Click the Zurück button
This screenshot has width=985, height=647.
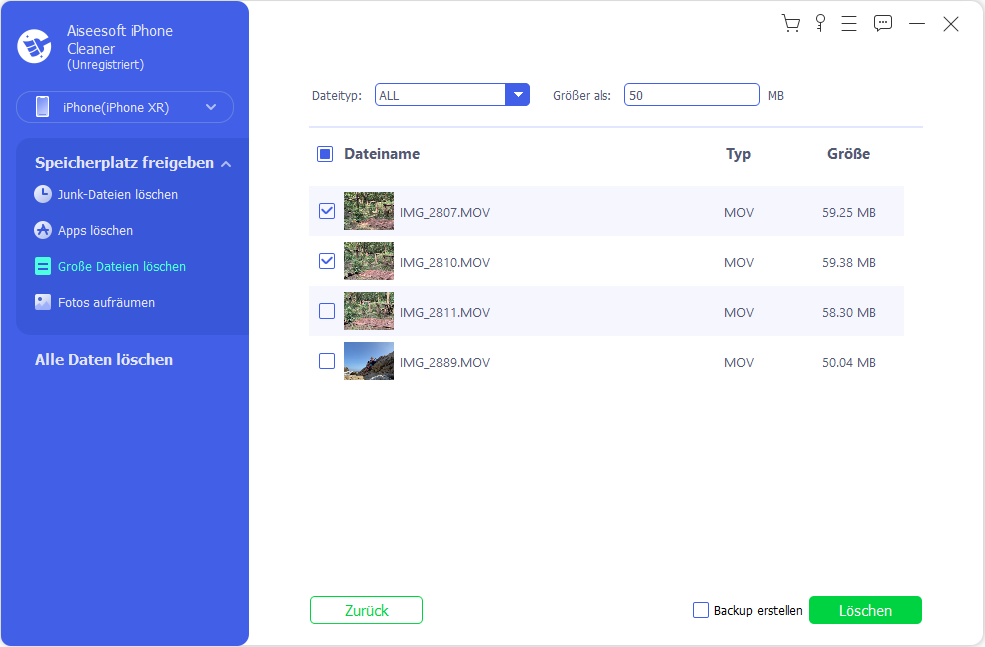pyautogui.click(x=366, y=610)
